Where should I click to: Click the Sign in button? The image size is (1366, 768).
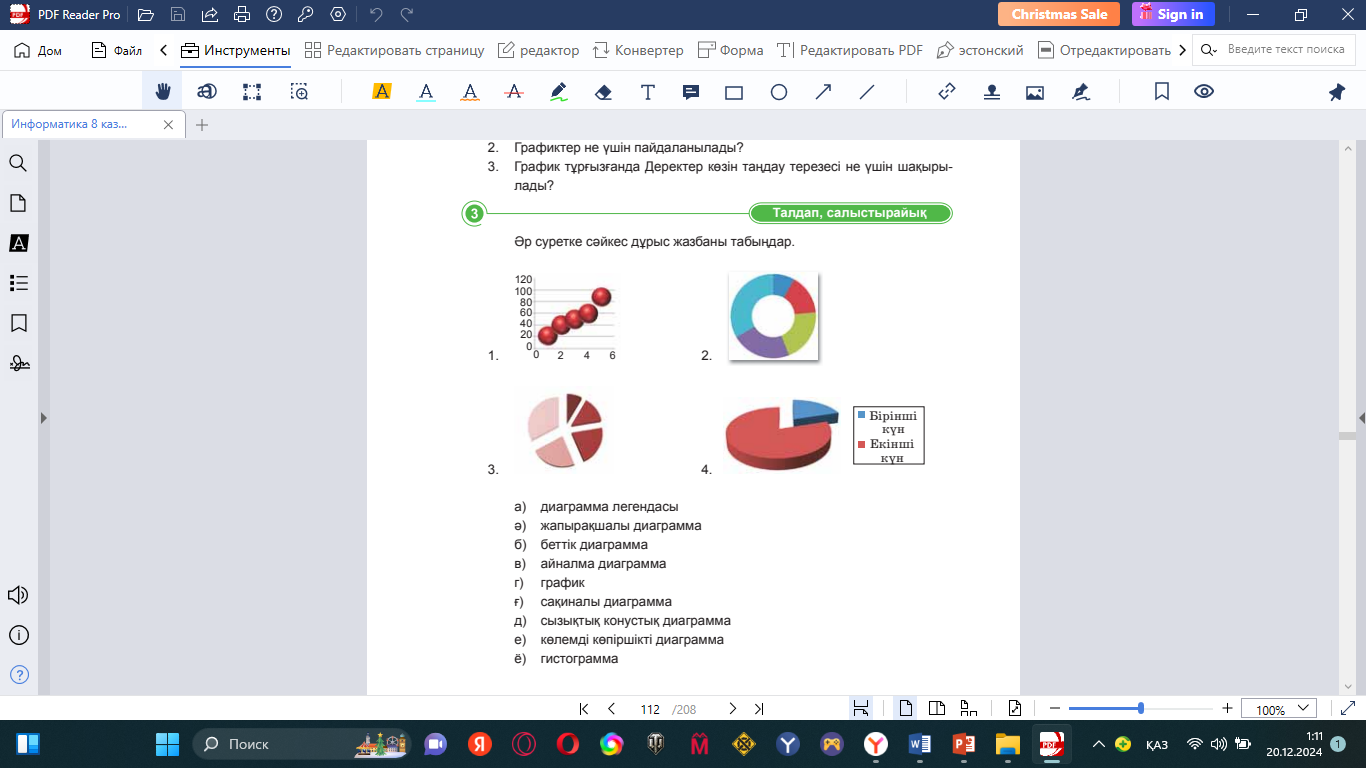(1173, 14)
